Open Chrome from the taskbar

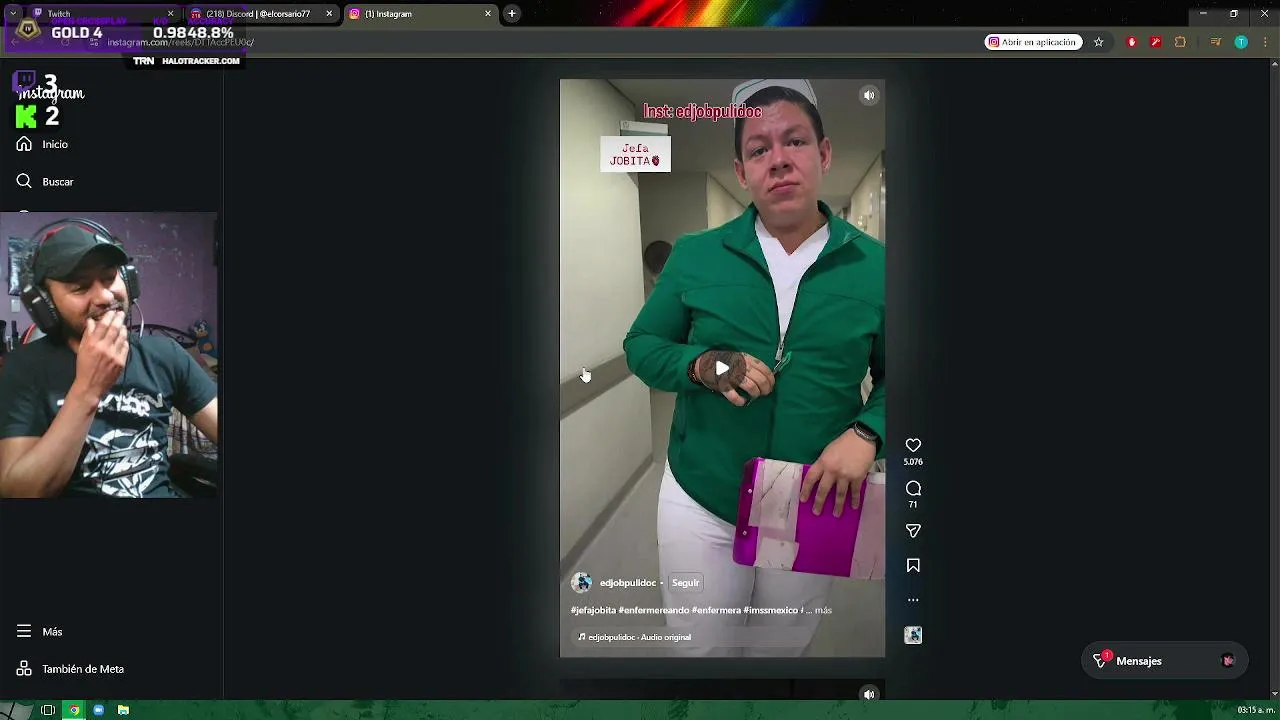(x=73, y=710)
